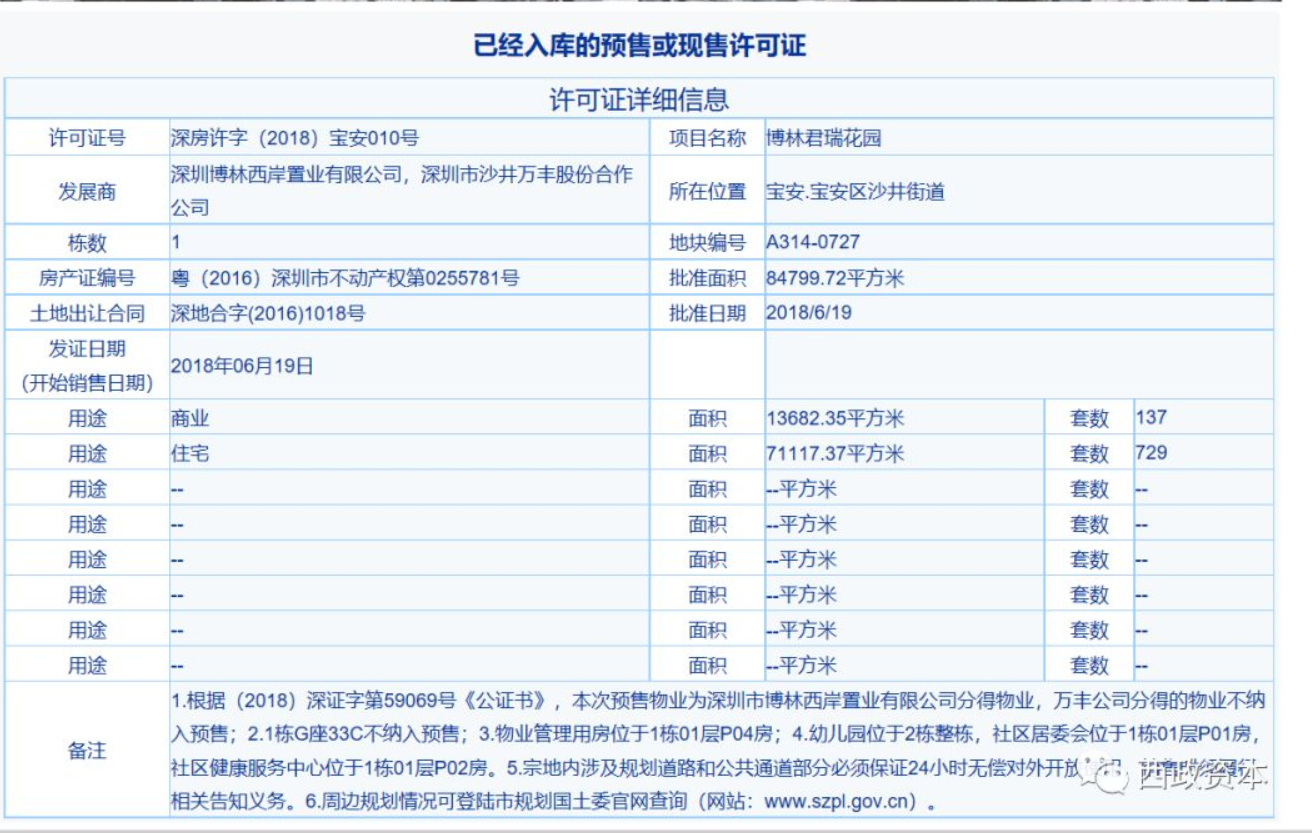Click the 许可证号 label cell
Screen dimensions: 1312x833
(x=87, y=138)
